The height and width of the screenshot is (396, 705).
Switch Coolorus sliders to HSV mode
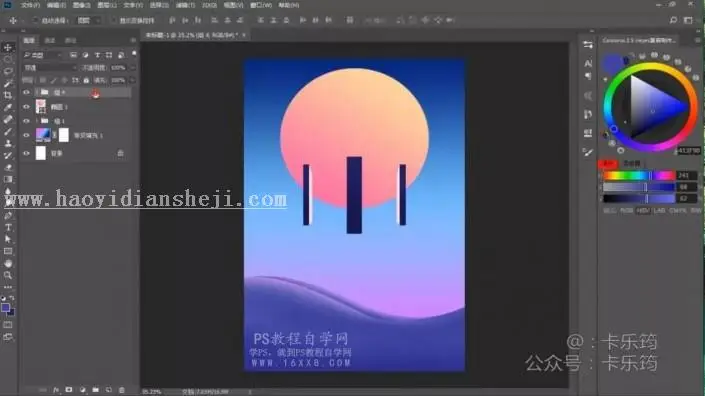point(643,210)
